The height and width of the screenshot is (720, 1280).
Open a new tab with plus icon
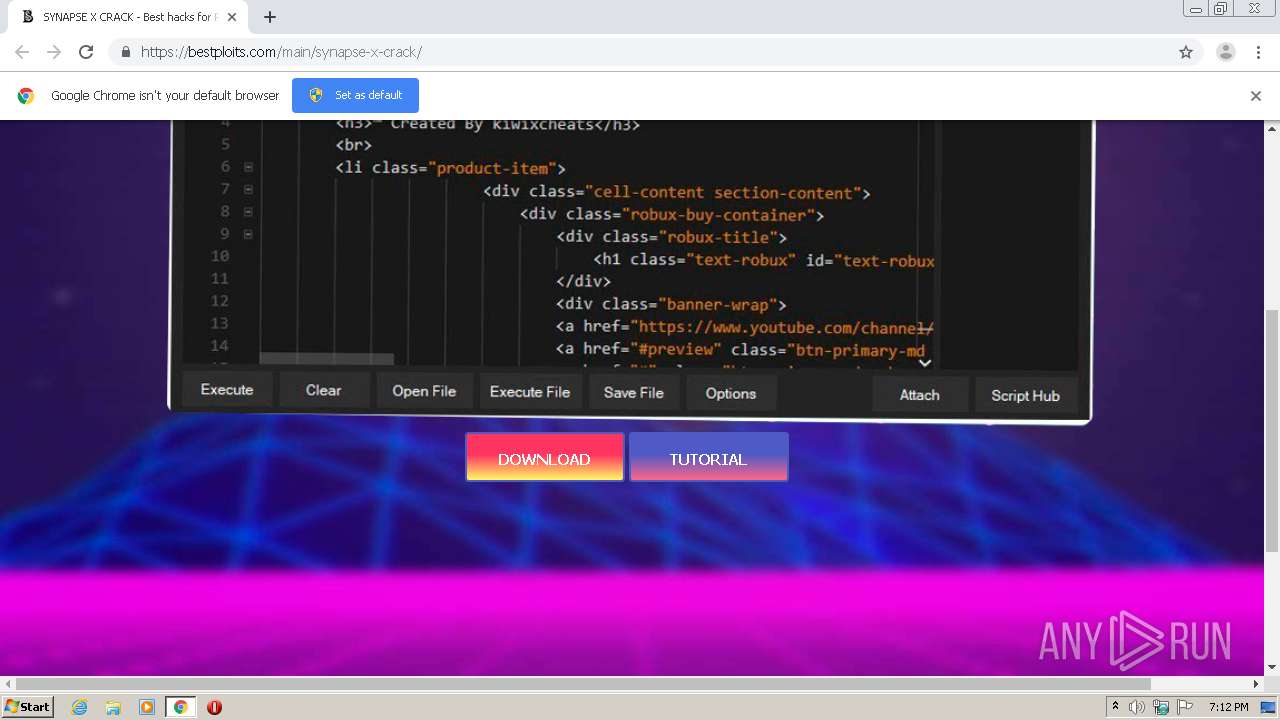(270, 17)
